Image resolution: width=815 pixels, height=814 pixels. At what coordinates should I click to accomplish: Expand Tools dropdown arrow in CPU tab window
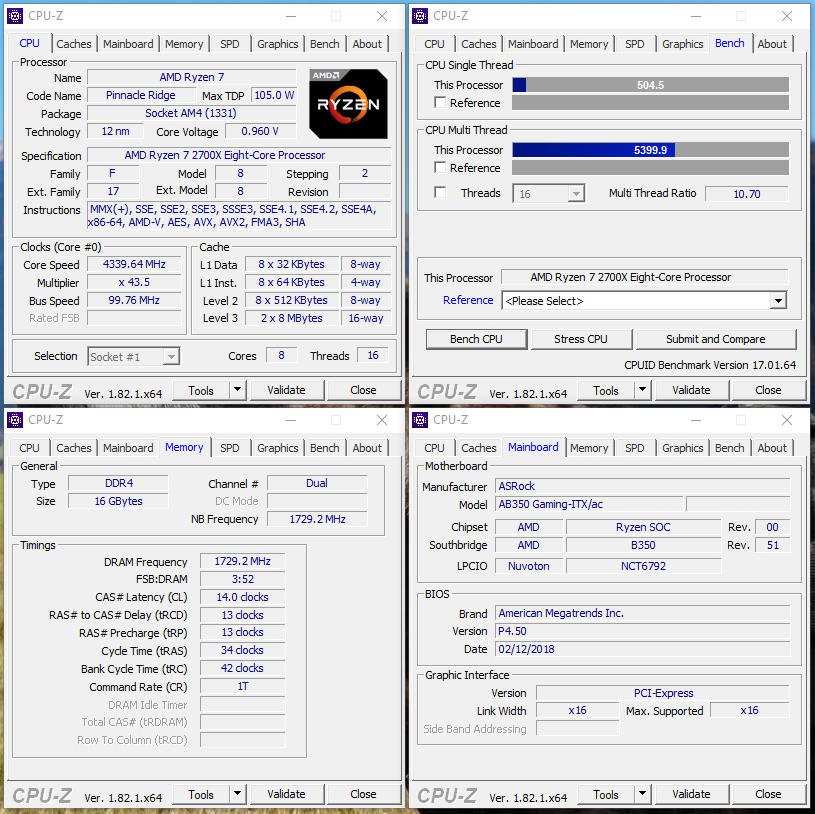[x=238, y=390]
